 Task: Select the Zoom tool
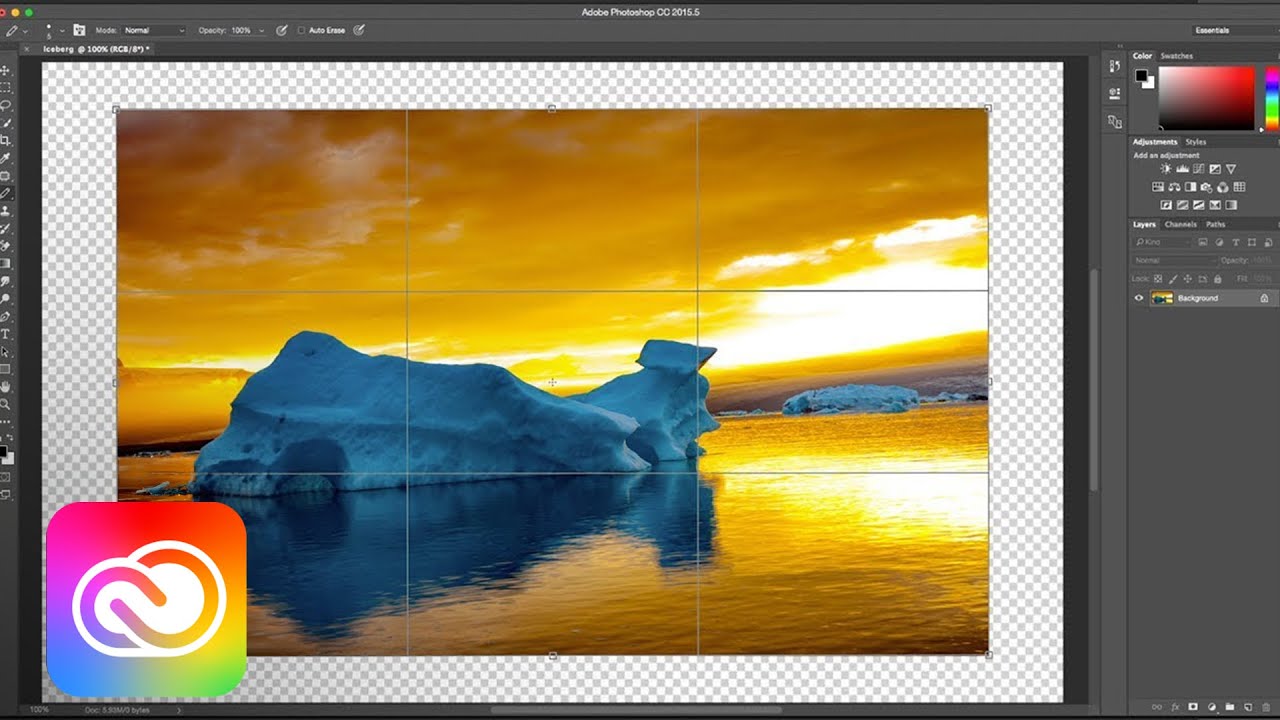(5, 404)
